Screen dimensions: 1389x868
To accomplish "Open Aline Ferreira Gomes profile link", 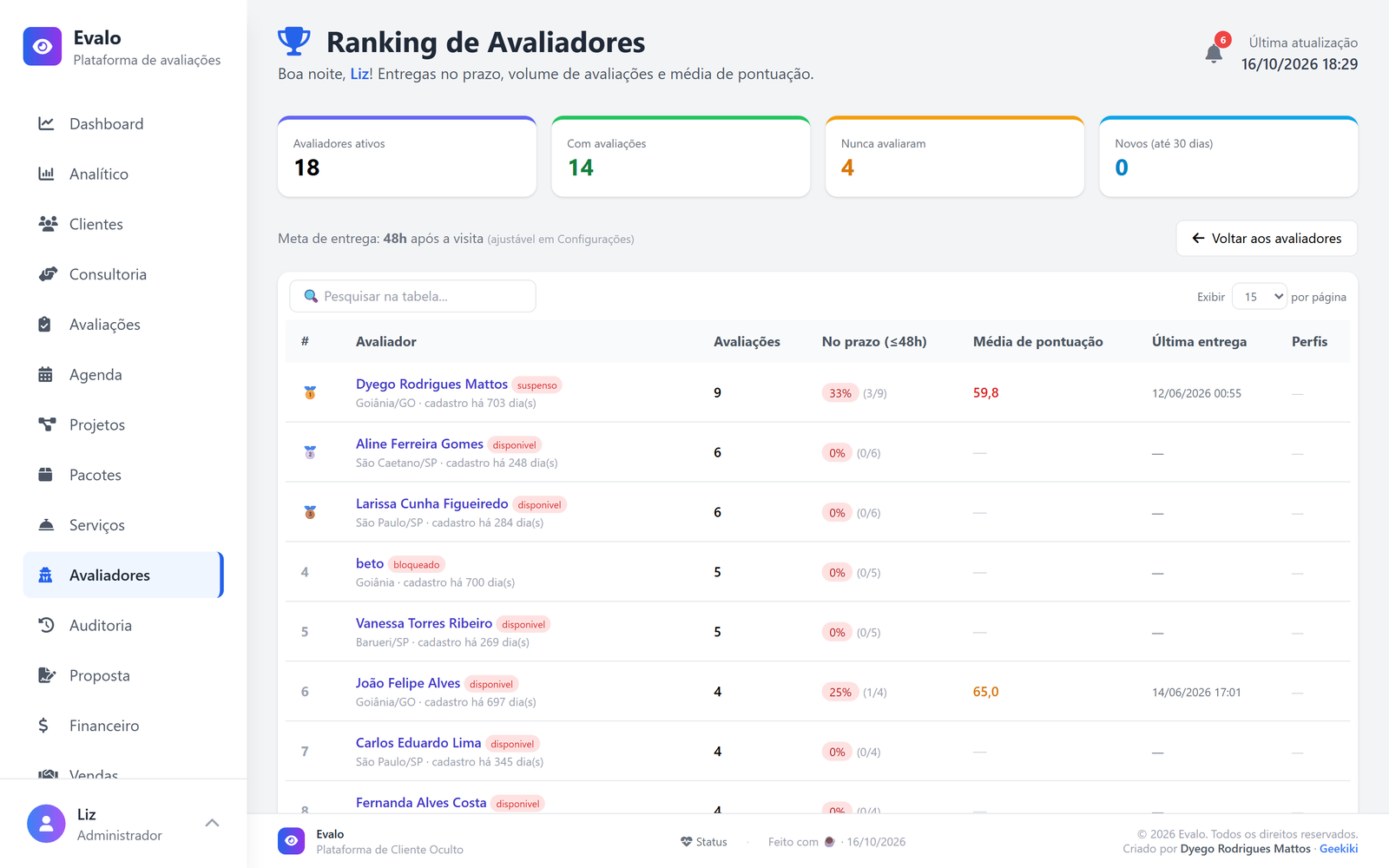I will point(419,444).
